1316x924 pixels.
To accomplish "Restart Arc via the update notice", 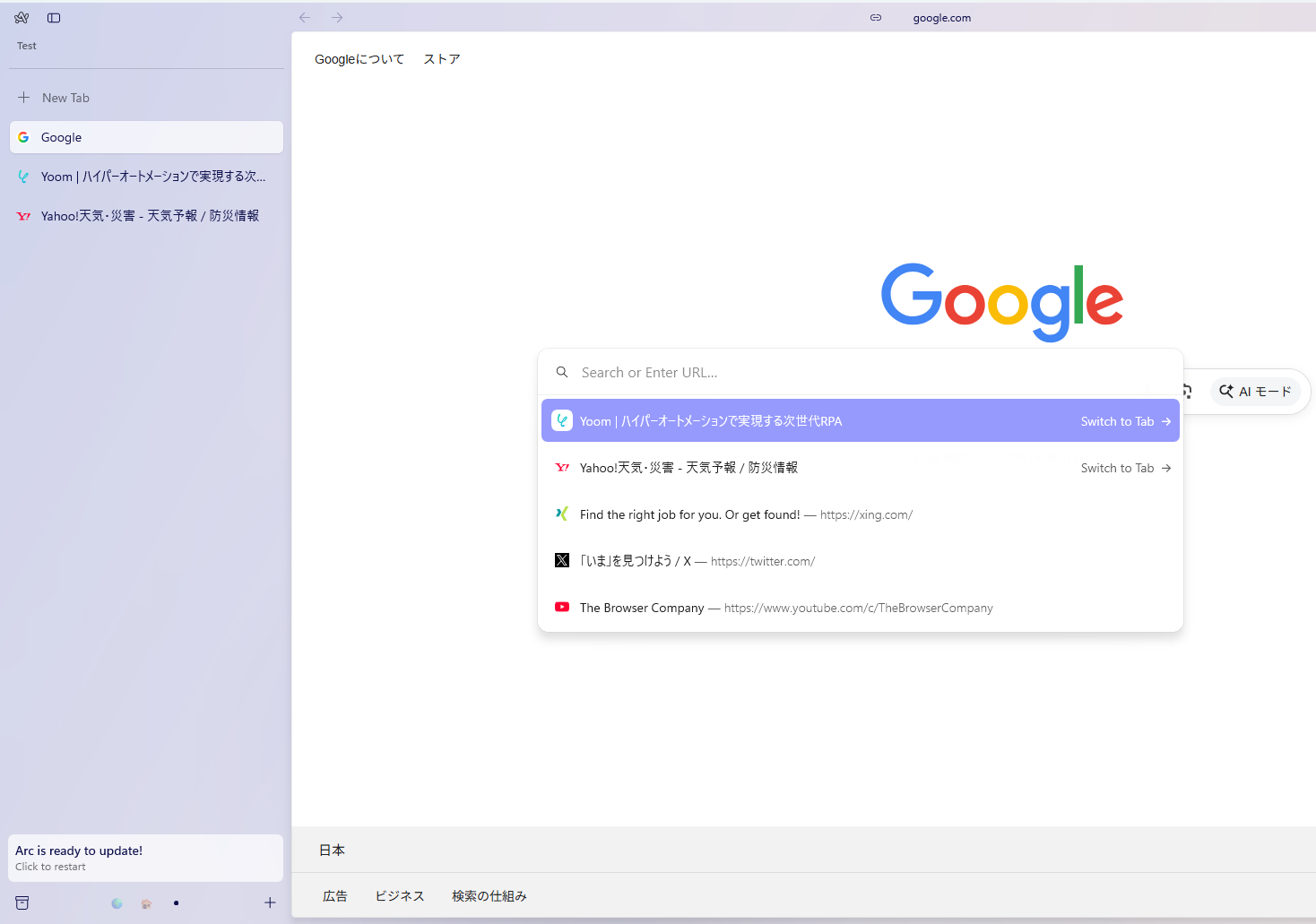I will tap(146, 858).
